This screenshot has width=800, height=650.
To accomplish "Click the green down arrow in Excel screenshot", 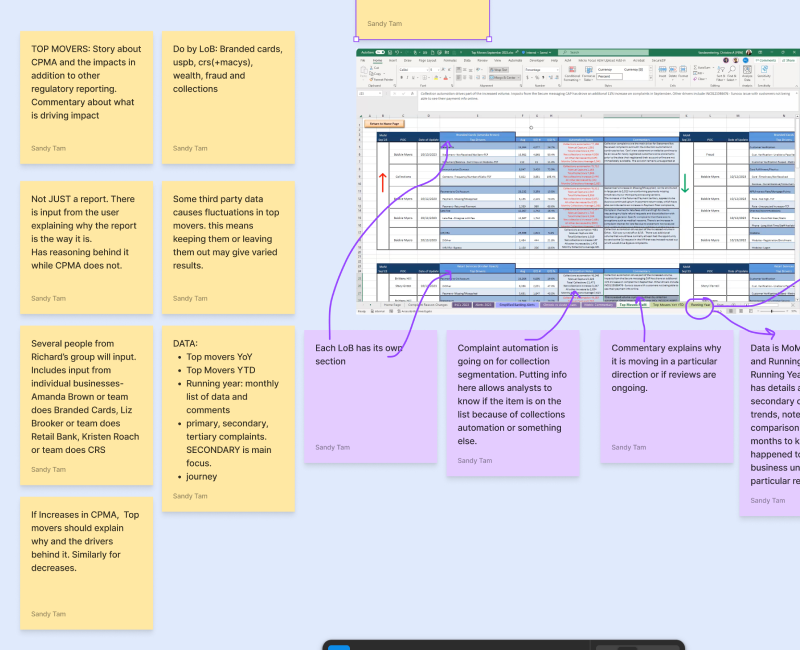I will tap(685, 183).
